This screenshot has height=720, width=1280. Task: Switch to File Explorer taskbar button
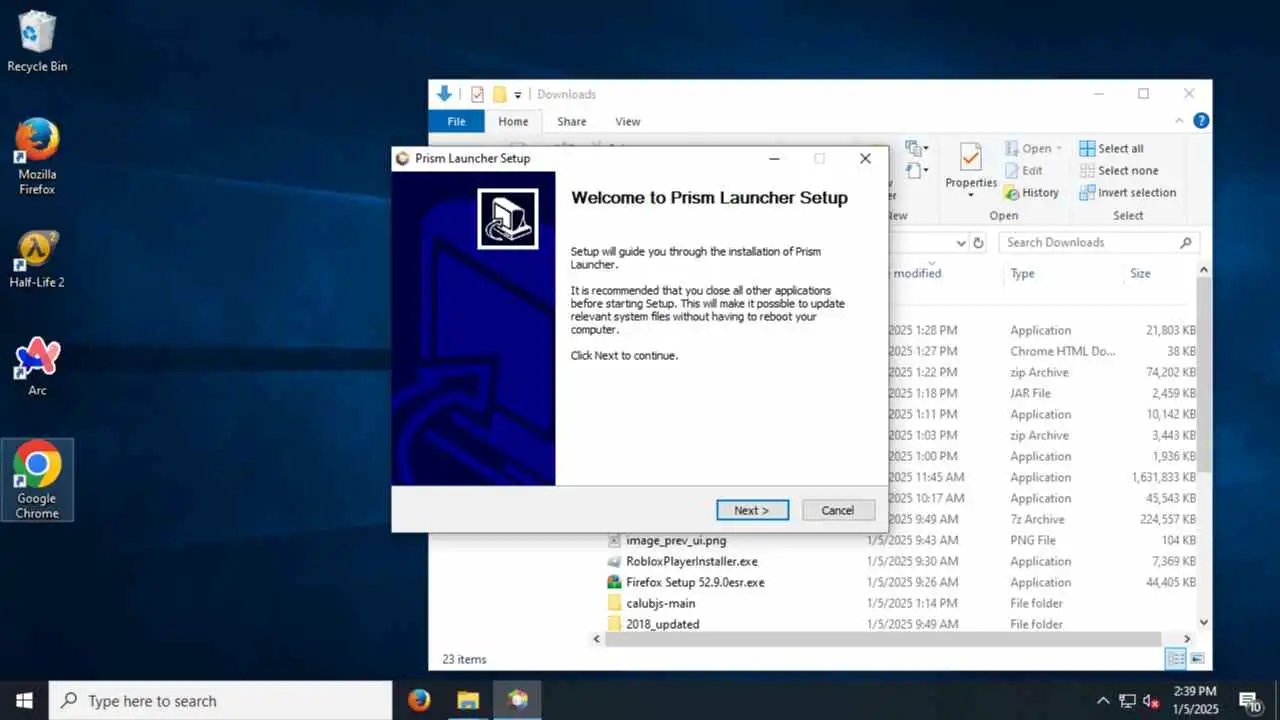pyautogui.click(x=468, y=700)
